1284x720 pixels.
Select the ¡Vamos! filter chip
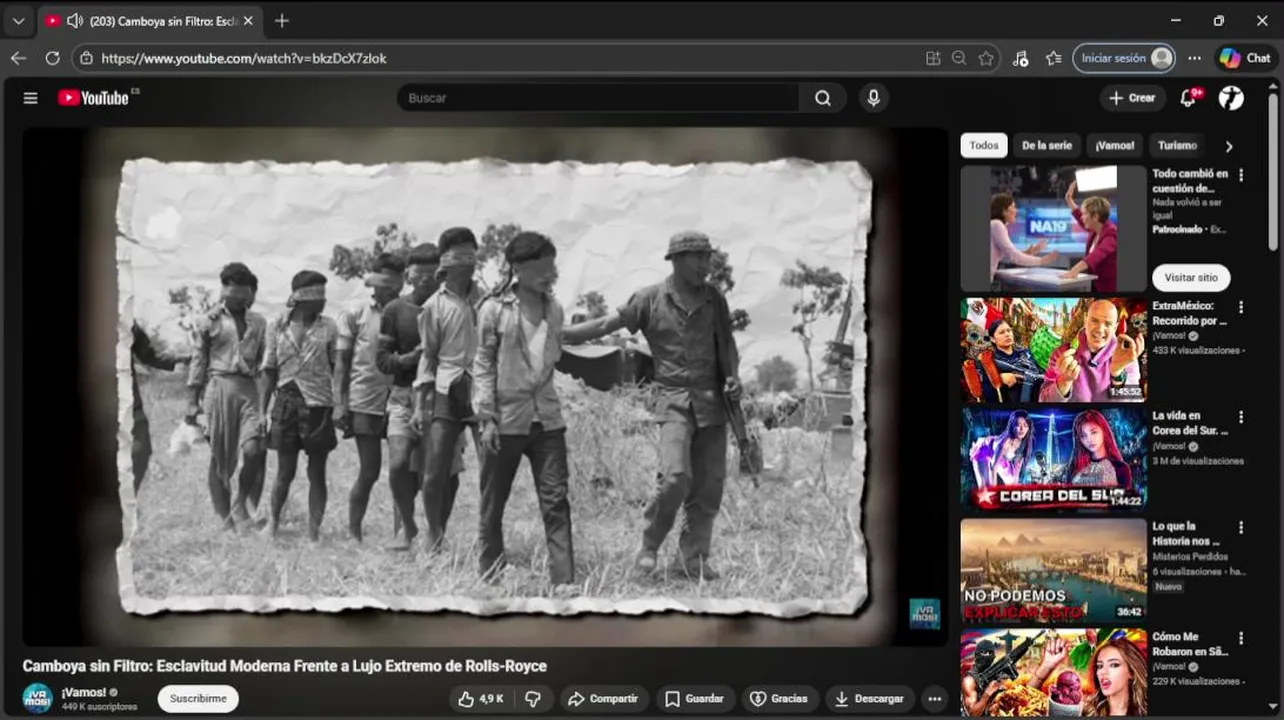(x=1114, y=146)
